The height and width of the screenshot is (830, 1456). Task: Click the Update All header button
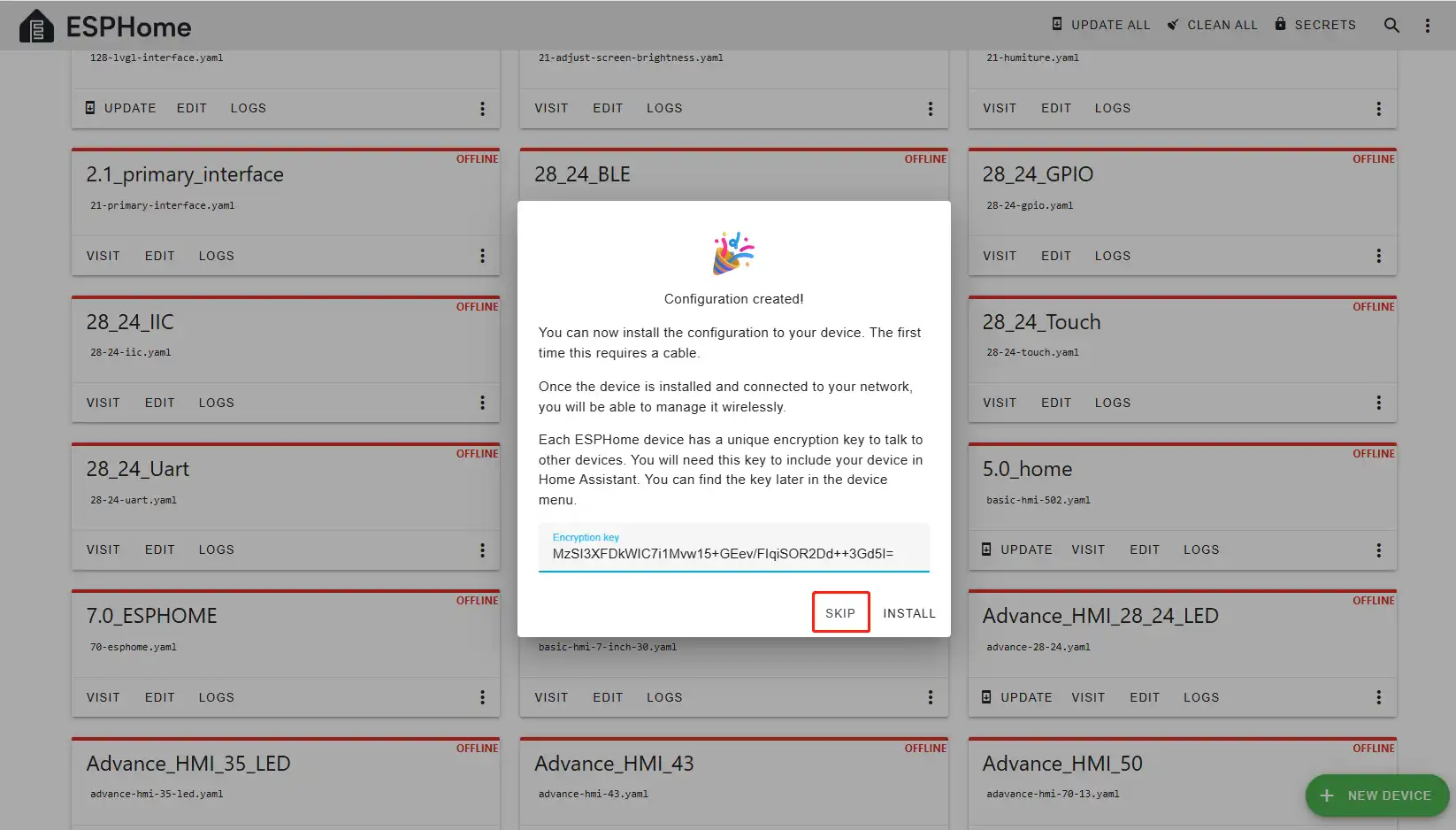1100,25
